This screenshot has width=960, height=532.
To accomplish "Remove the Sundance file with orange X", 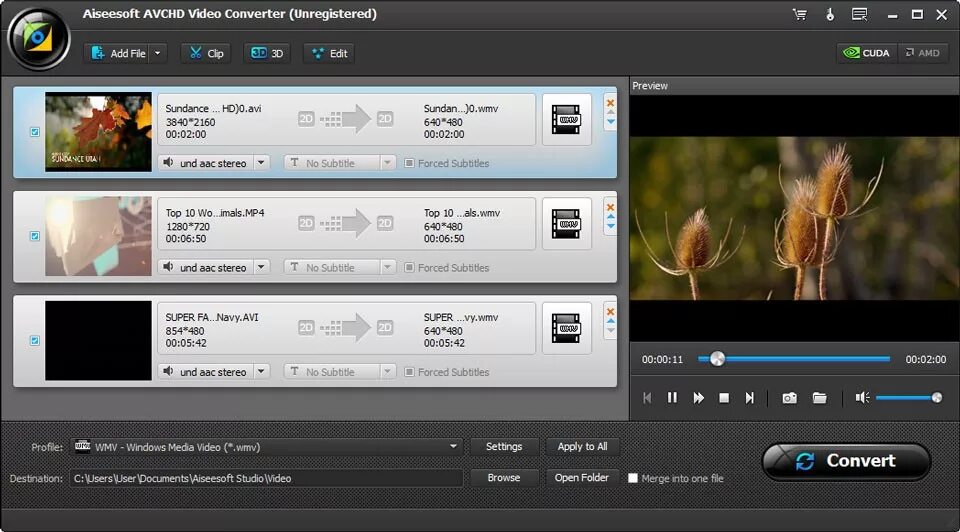I will tap(610, 103).
